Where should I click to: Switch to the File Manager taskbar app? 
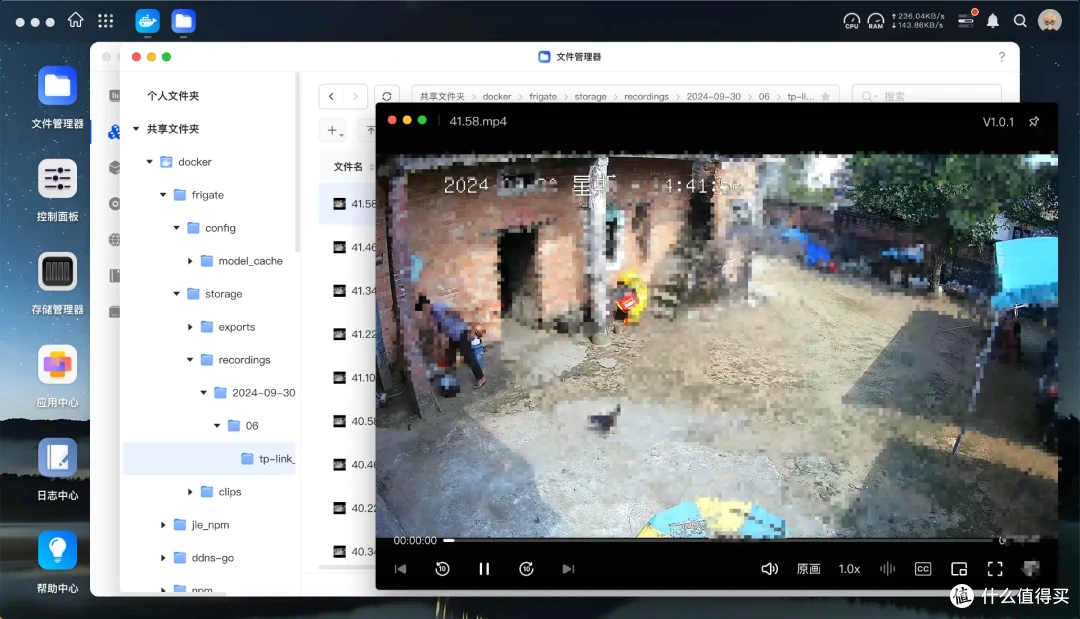point(183,21)
